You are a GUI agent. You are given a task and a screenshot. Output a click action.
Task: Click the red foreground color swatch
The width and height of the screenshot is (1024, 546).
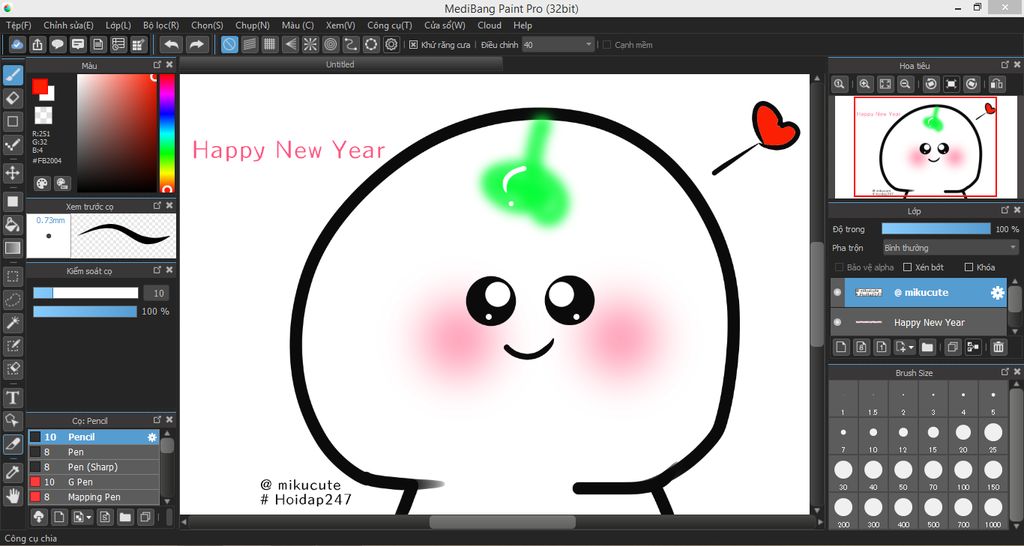(x=40, y=86)
